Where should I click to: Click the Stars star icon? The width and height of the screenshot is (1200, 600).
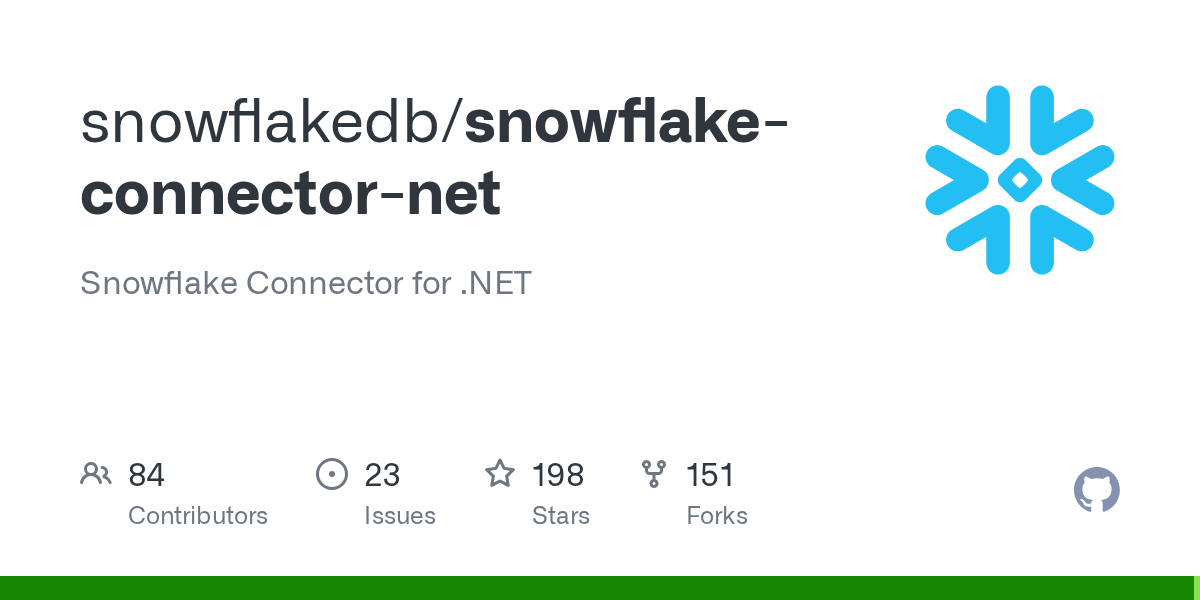click(x=500, y=474)
